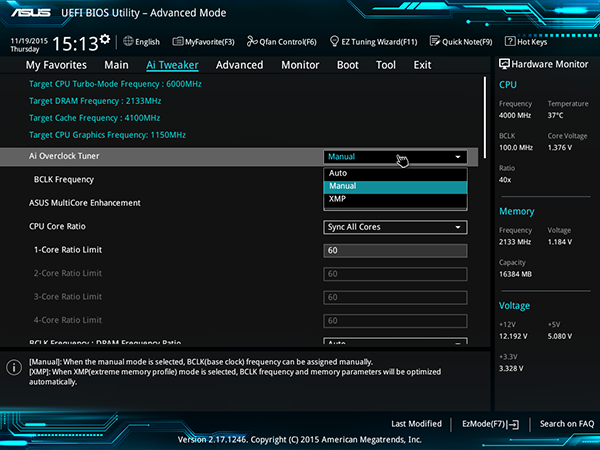
Task: Click the 3-Core Ratio Limit field
Action: (395, 297)
